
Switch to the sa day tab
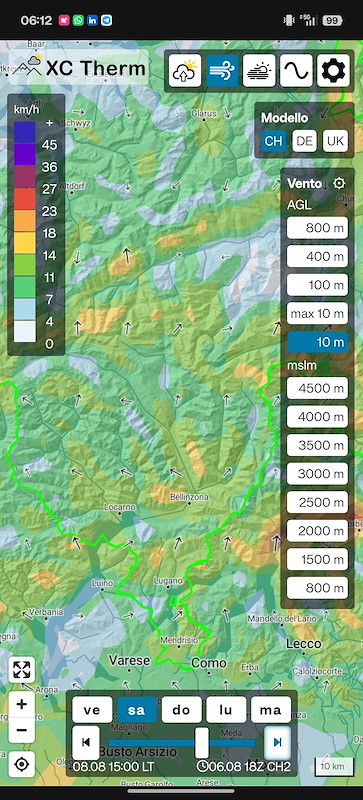[x=137, y=710]
